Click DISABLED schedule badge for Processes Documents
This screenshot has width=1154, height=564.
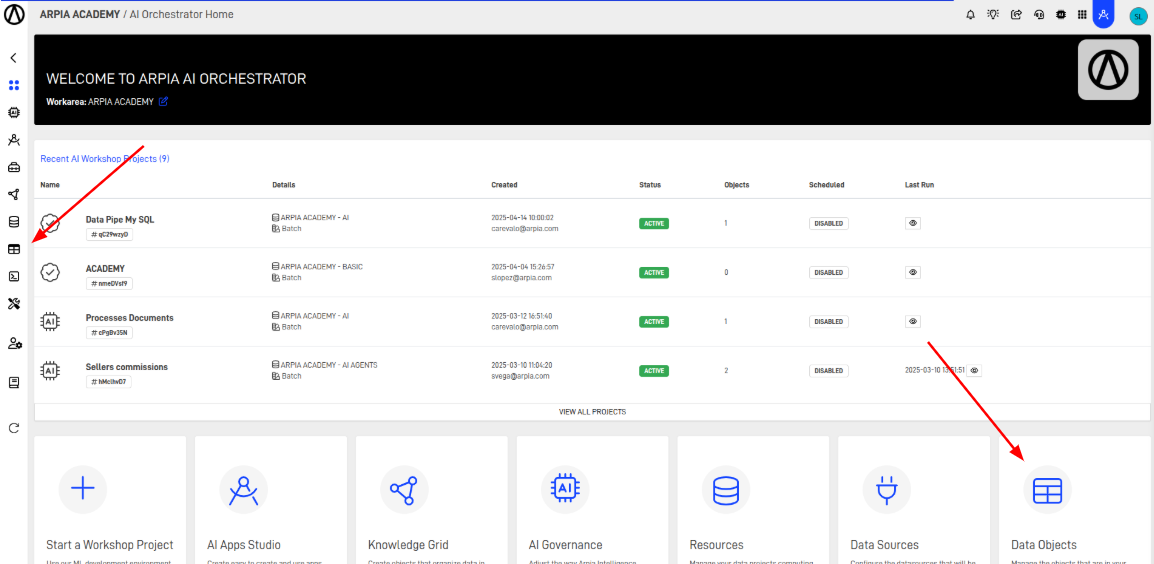[x=829, y=322]
